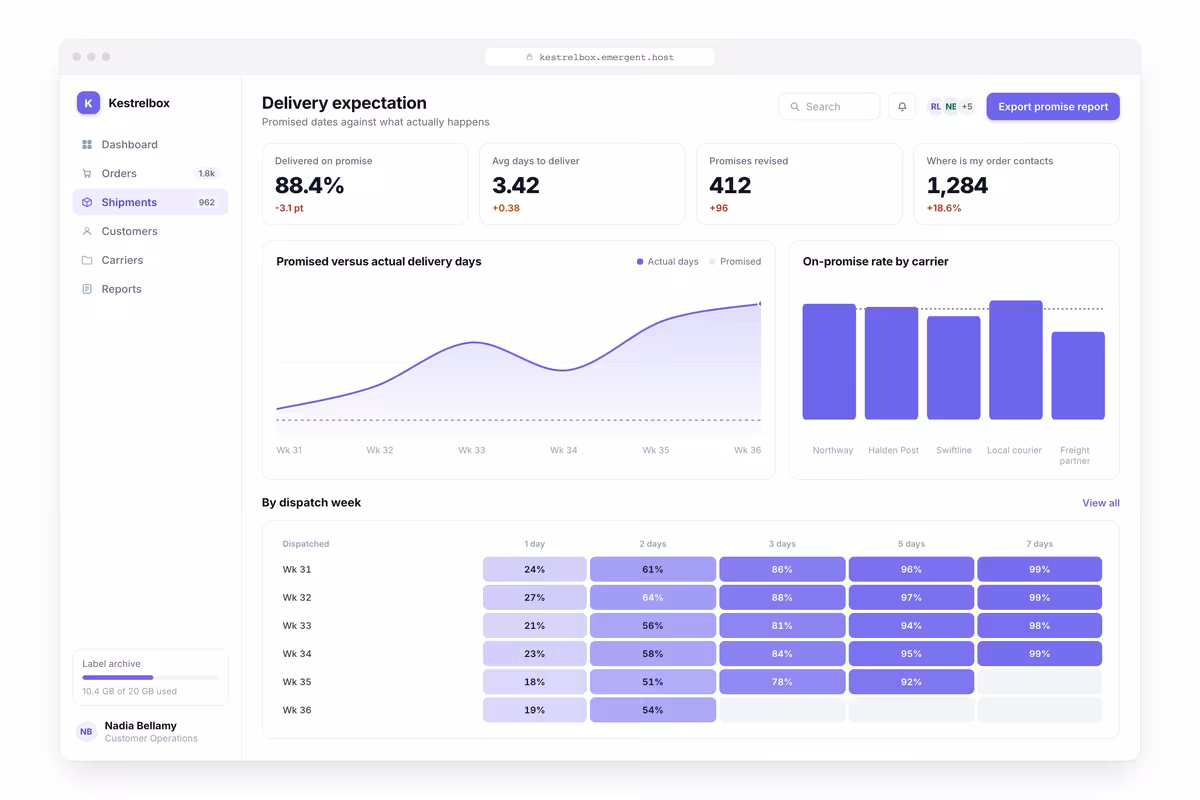This screenshot has width=1200, height=800.
Task: Click the Orders cart icon
Action: pyautogui.click(x=87, y=174)
